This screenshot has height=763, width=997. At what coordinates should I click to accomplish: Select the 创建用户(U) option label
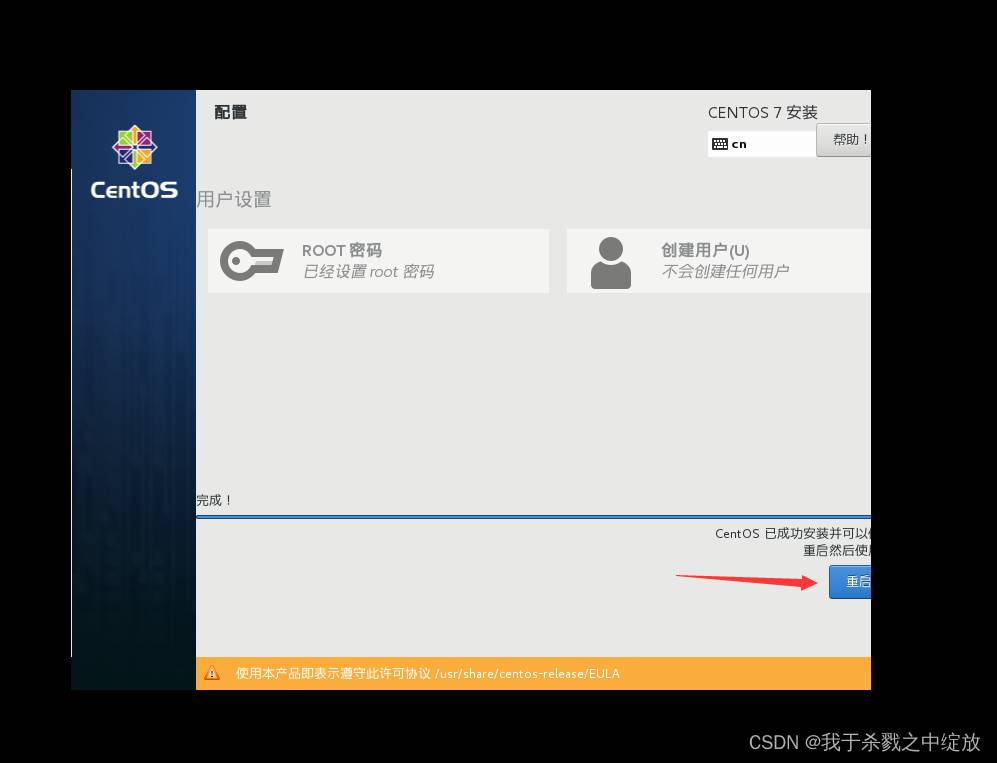coord(705,250)
